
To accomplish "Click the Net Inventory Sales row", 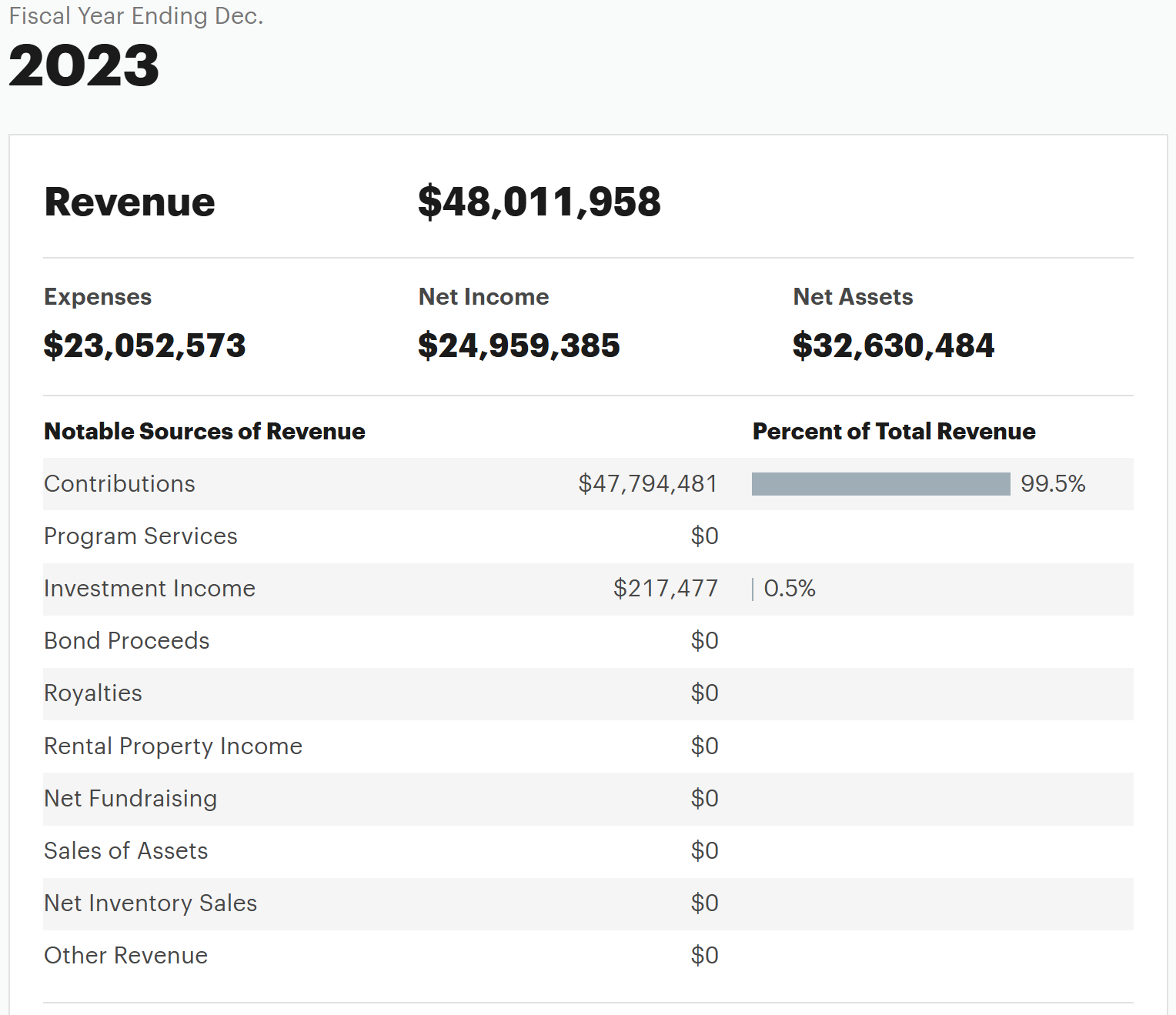I will pyautogui.click(x=588, y=903).
